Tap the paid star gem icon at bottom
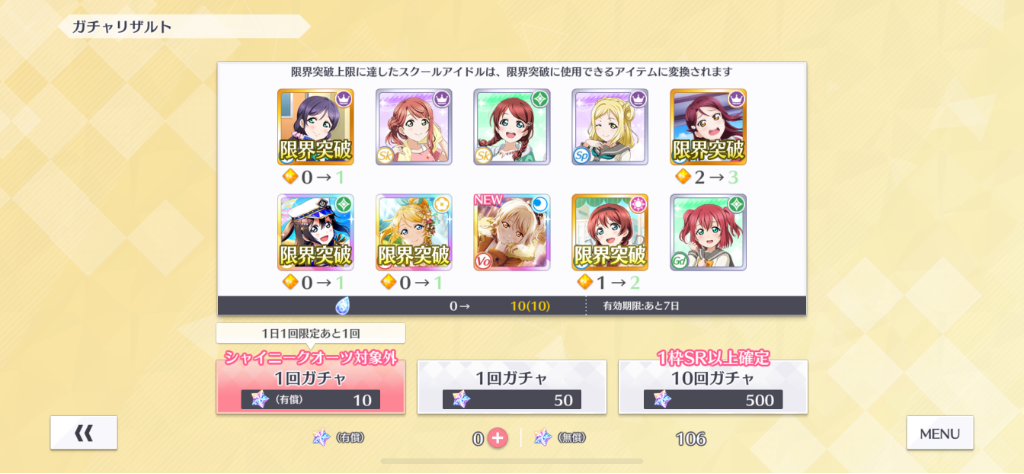 pyautogui.click(x=322, y=438)
